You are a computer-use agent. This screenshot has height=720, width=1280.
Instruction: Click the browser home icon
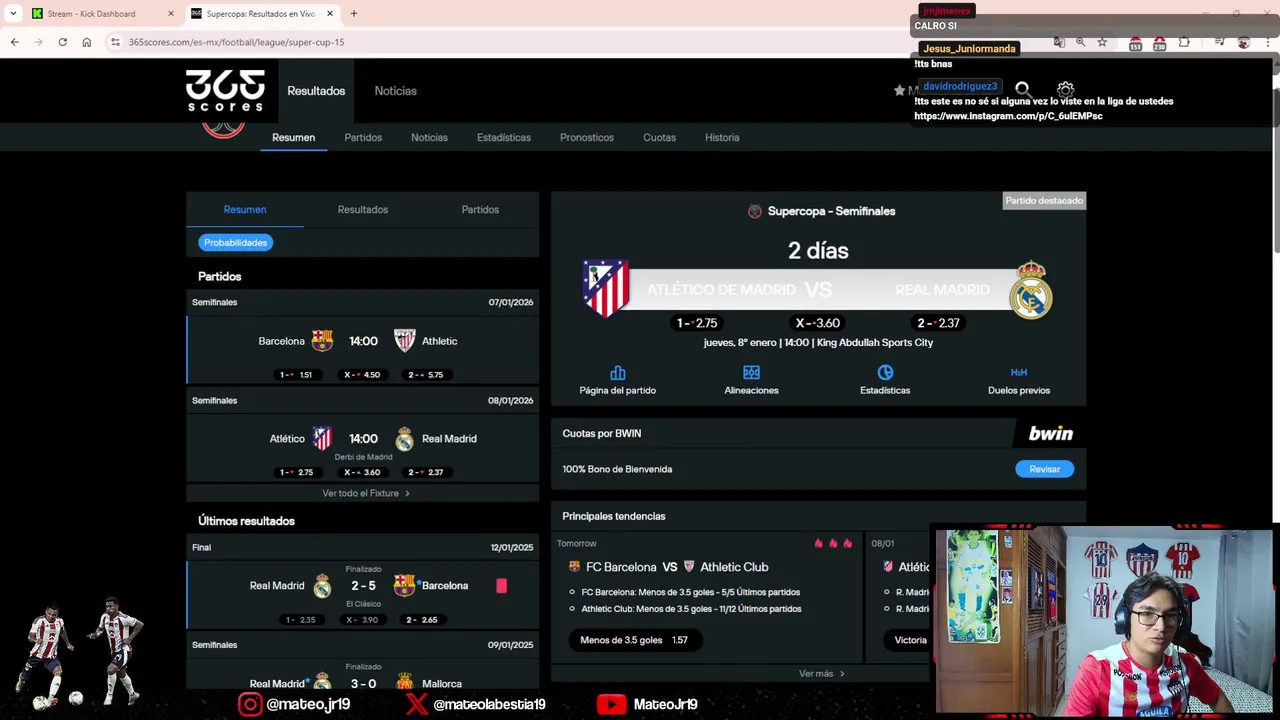(x=87, y=42)
